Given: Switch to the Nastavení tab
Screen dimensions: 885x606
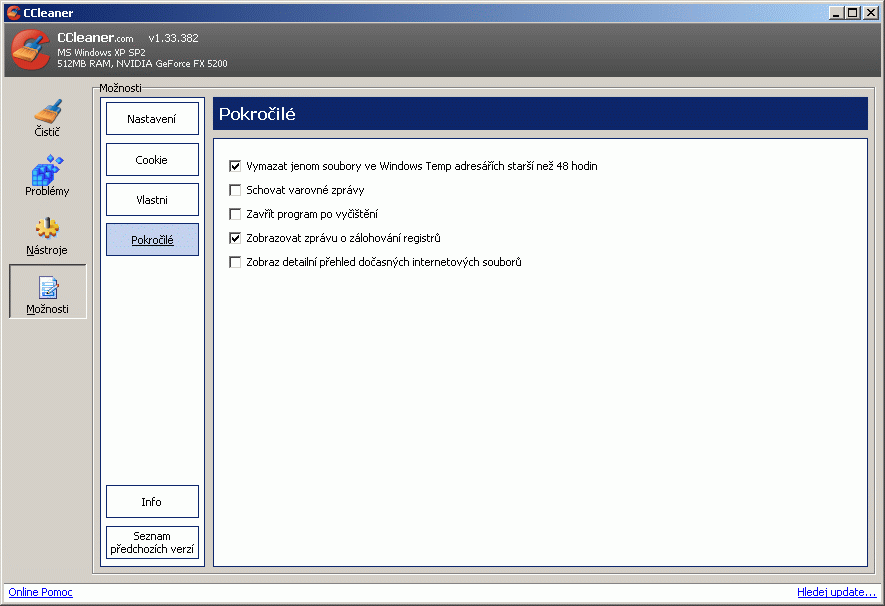Looking at the screenshot, I should (152, 118).
